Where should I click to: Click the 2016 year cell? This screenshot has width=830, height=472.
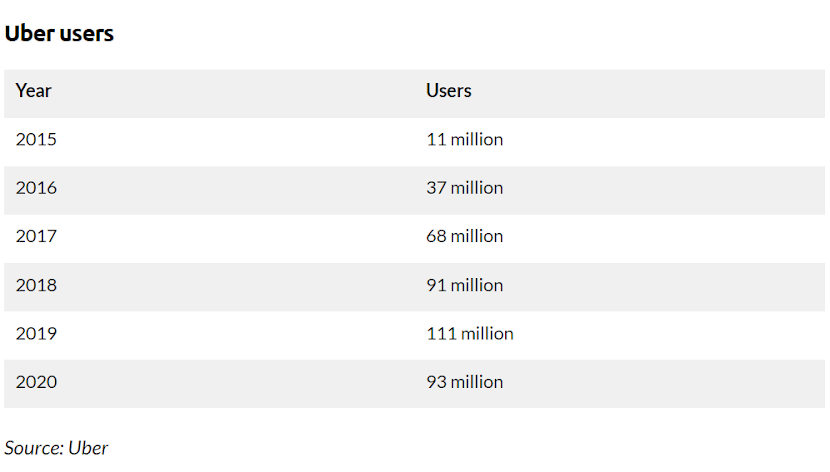(36, 188)
